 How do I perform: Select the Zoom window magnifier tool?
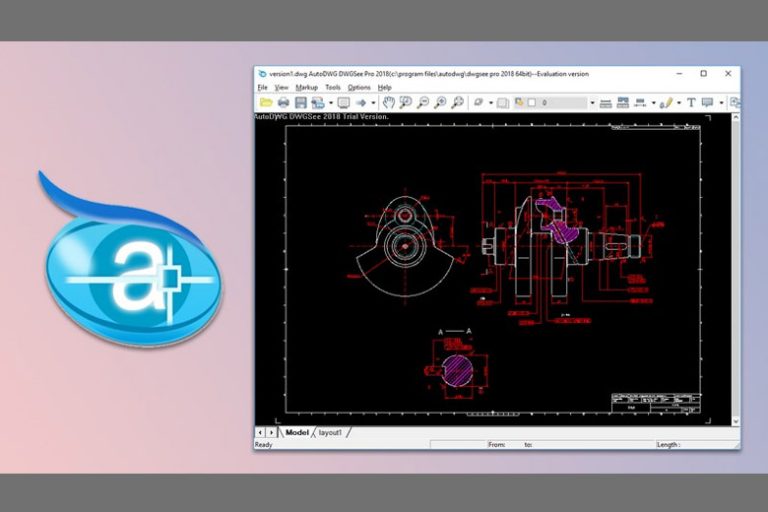pos(406,102)
